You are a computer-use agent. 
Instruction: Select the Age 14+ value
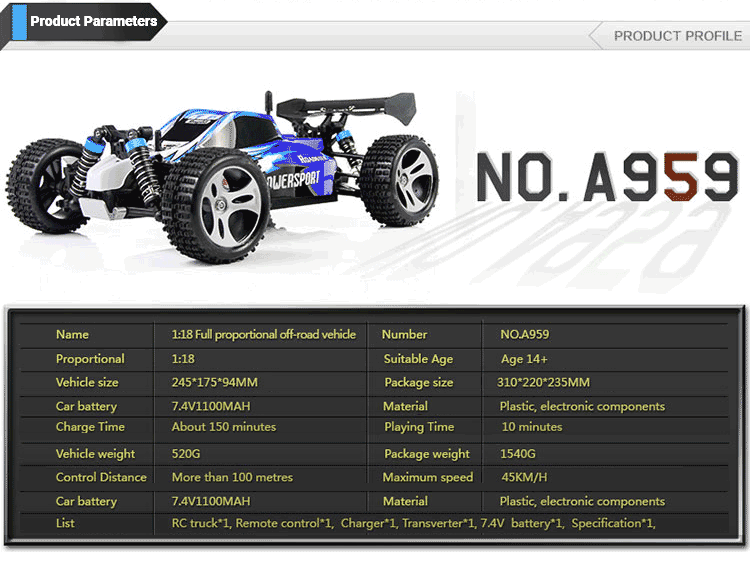pos(524,359)
